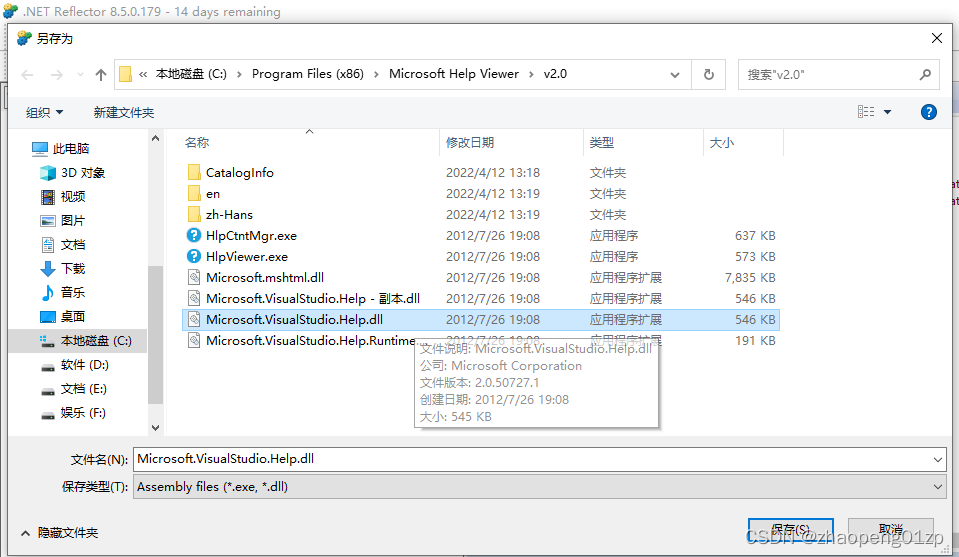Select Microsoft.mshtml.dll file

[x=480, y=278]
